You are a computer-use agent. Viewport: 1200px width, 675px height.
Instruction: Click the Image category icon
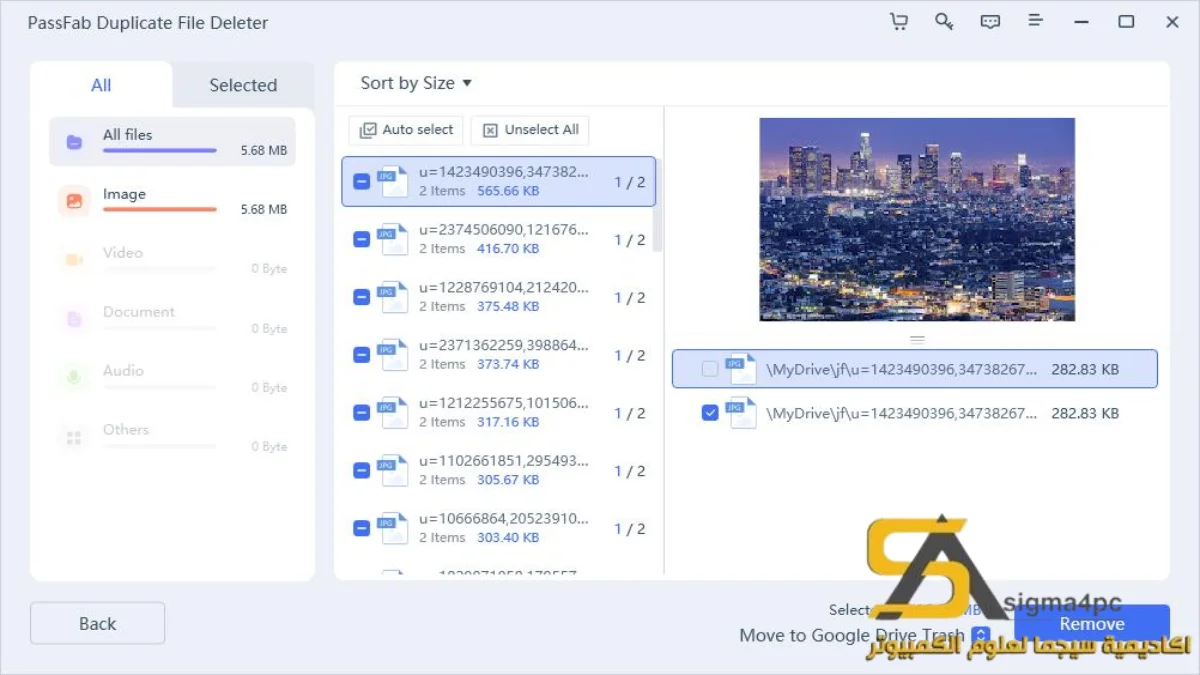click(74, 201)
